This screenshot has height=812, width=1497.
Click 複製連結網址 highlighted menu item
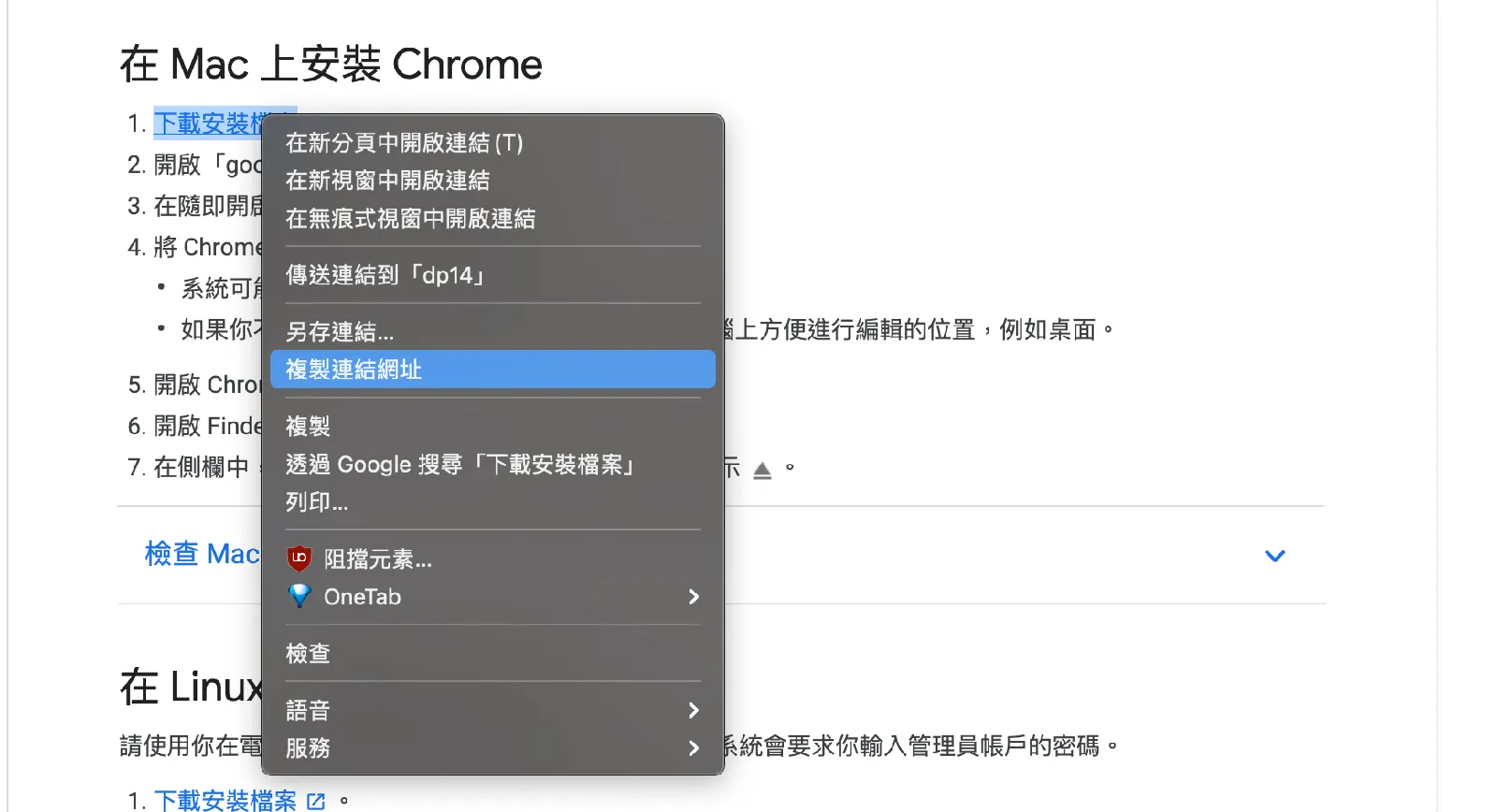click(x=354, y=370)
